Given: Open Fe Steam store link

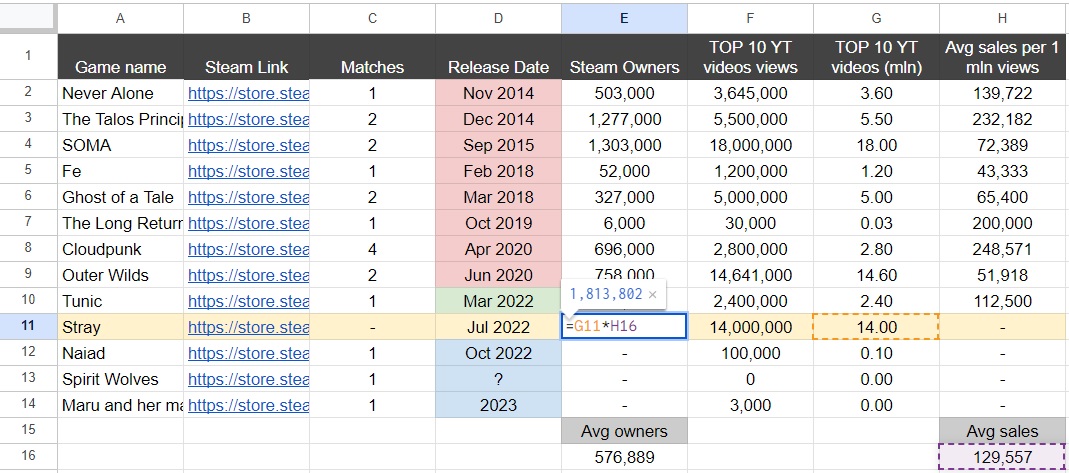Looking at the screenshot, I should pos(248,171).
